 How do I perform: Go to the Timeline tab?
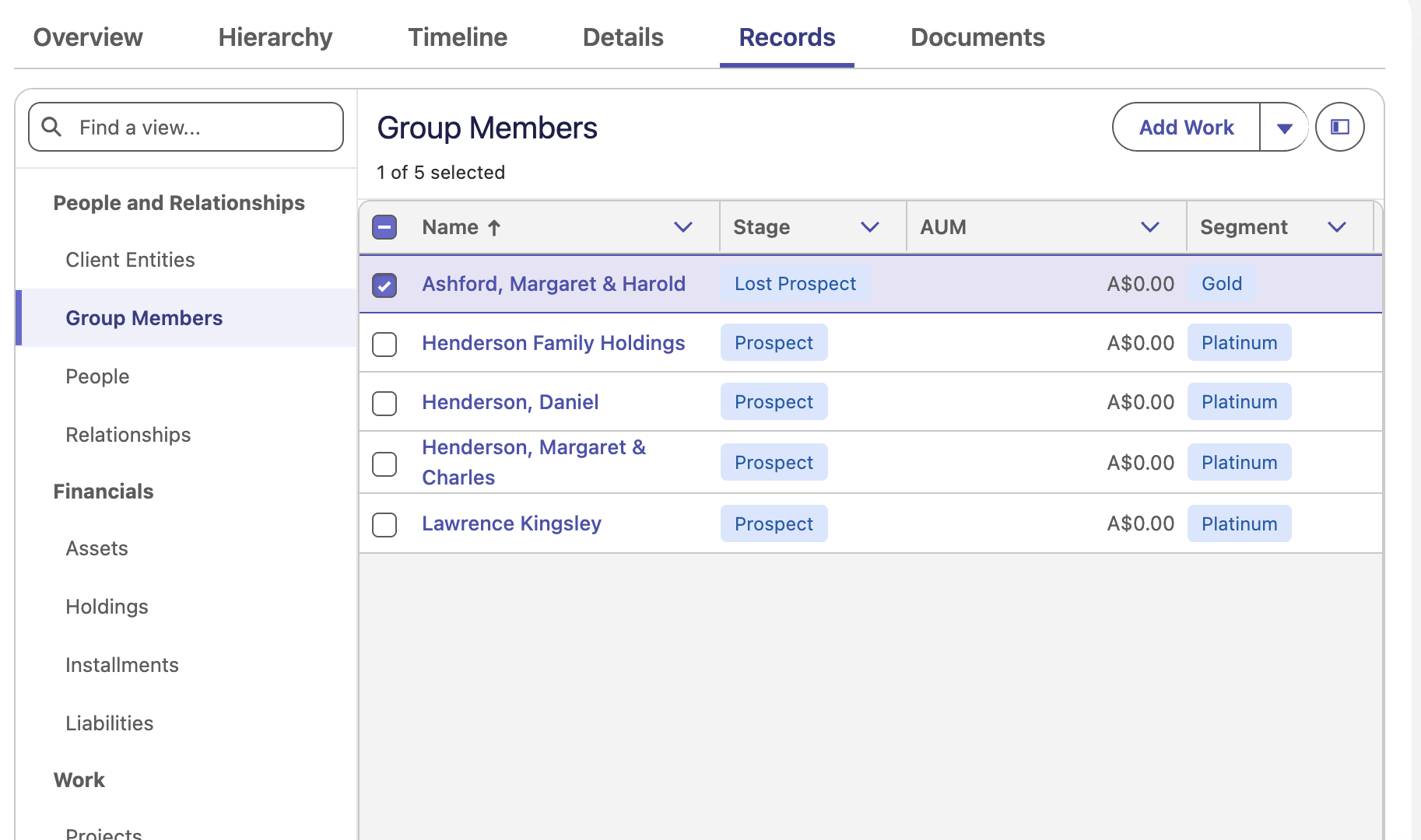(x=458, y=37)
